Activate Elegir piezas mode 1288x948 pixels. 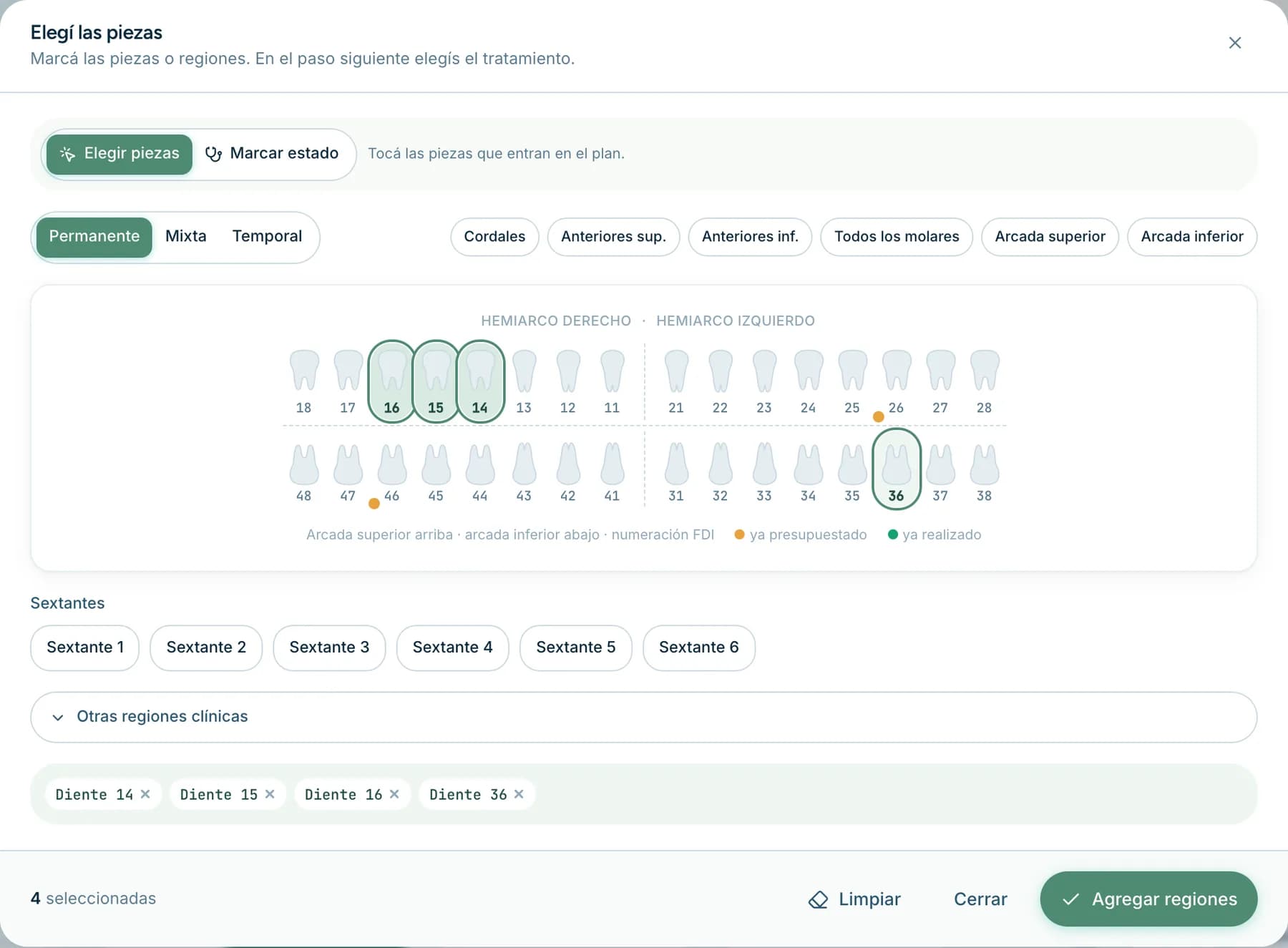click(119, 154)
